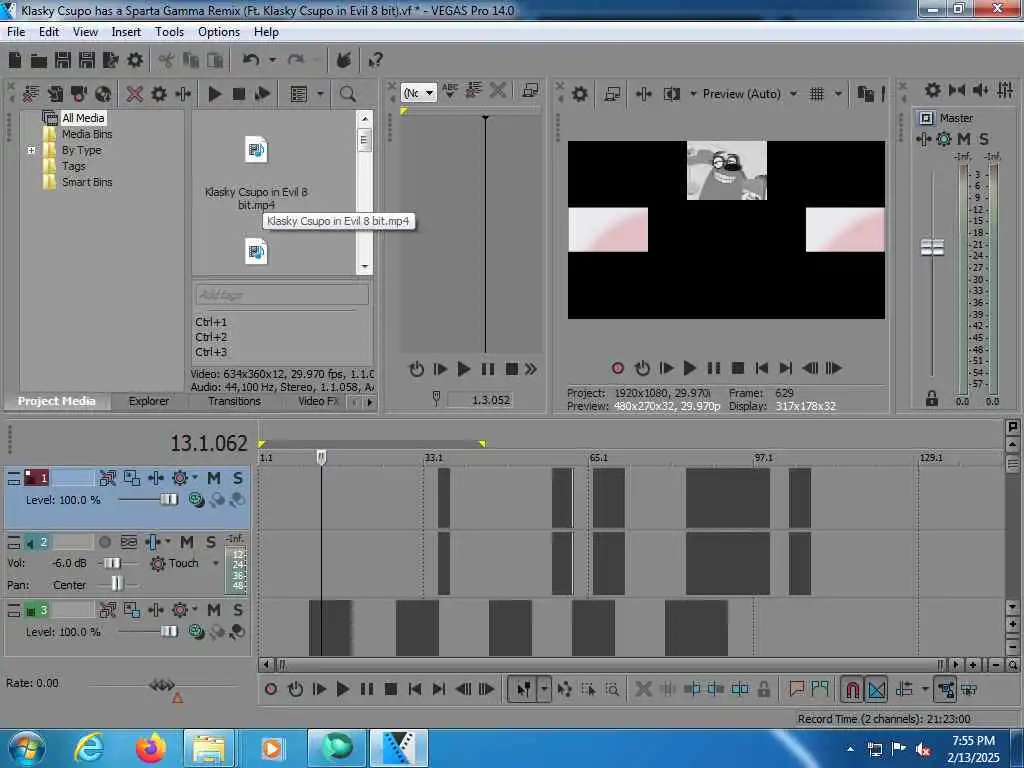
Task: Click the What's This help icon
Action: pyautogui.click(x=376, y=61)
